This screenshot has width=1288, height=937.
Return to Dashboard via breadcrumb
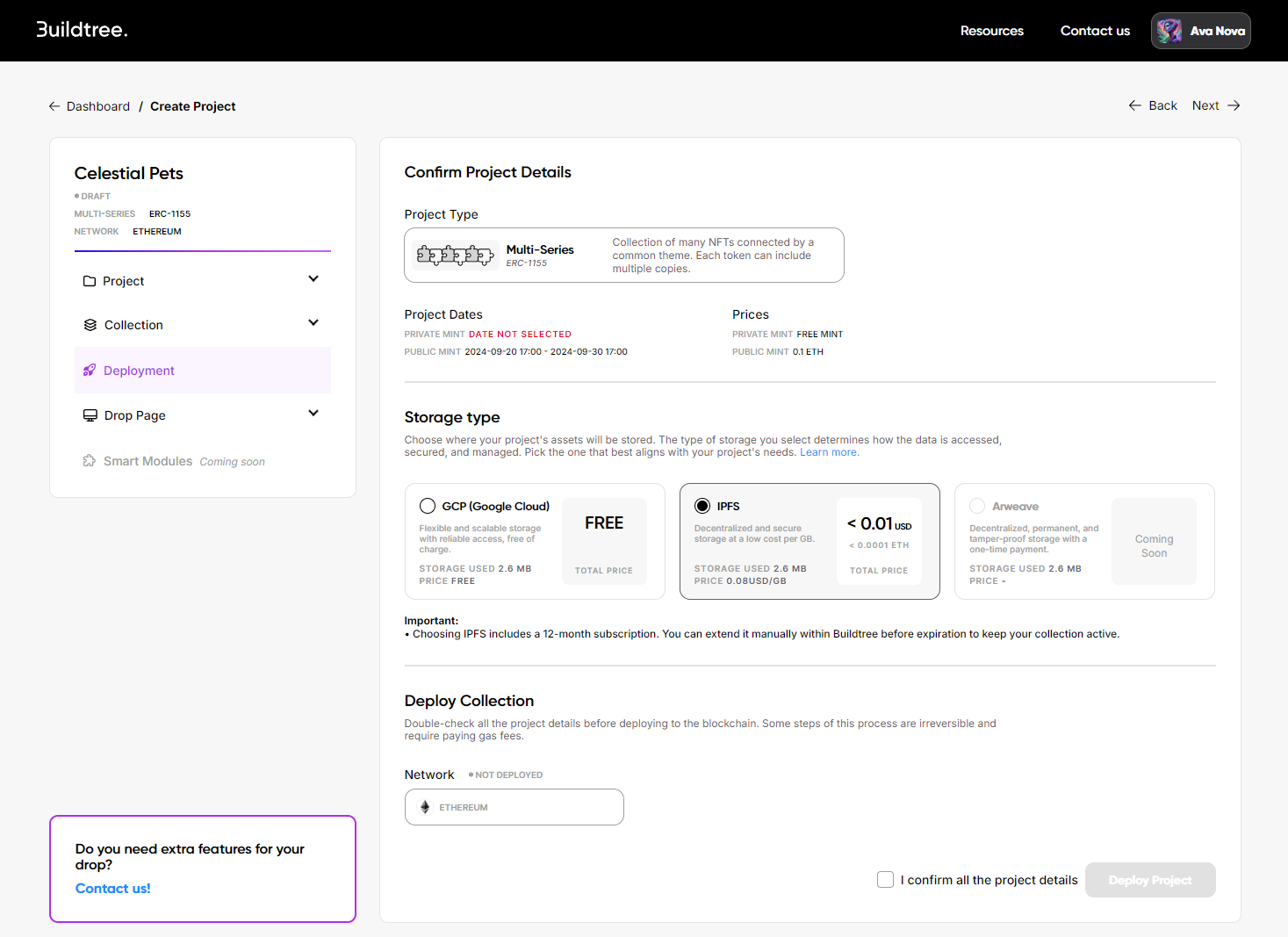(x=97, y=106)
